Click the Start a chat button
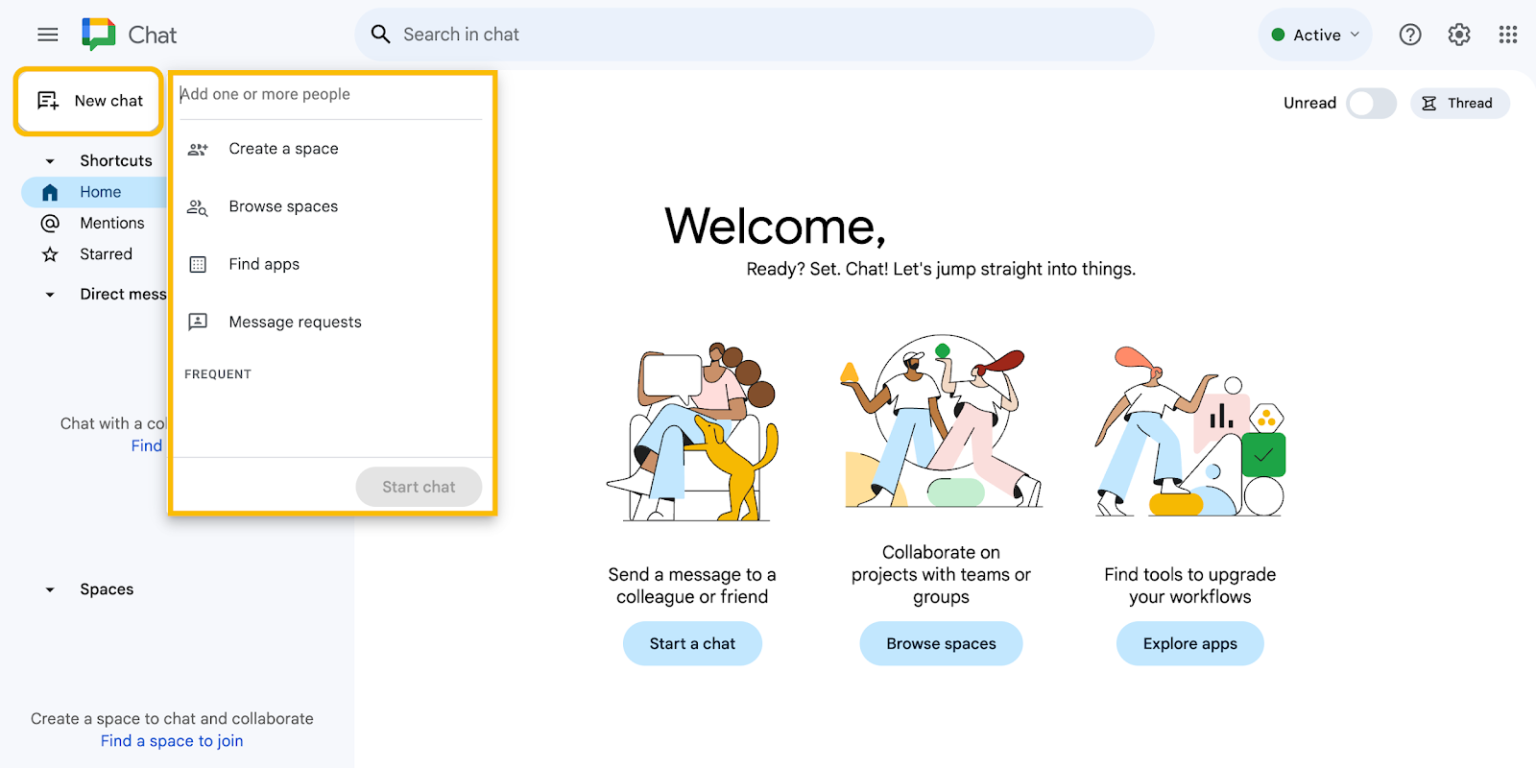 click(693, 643)
